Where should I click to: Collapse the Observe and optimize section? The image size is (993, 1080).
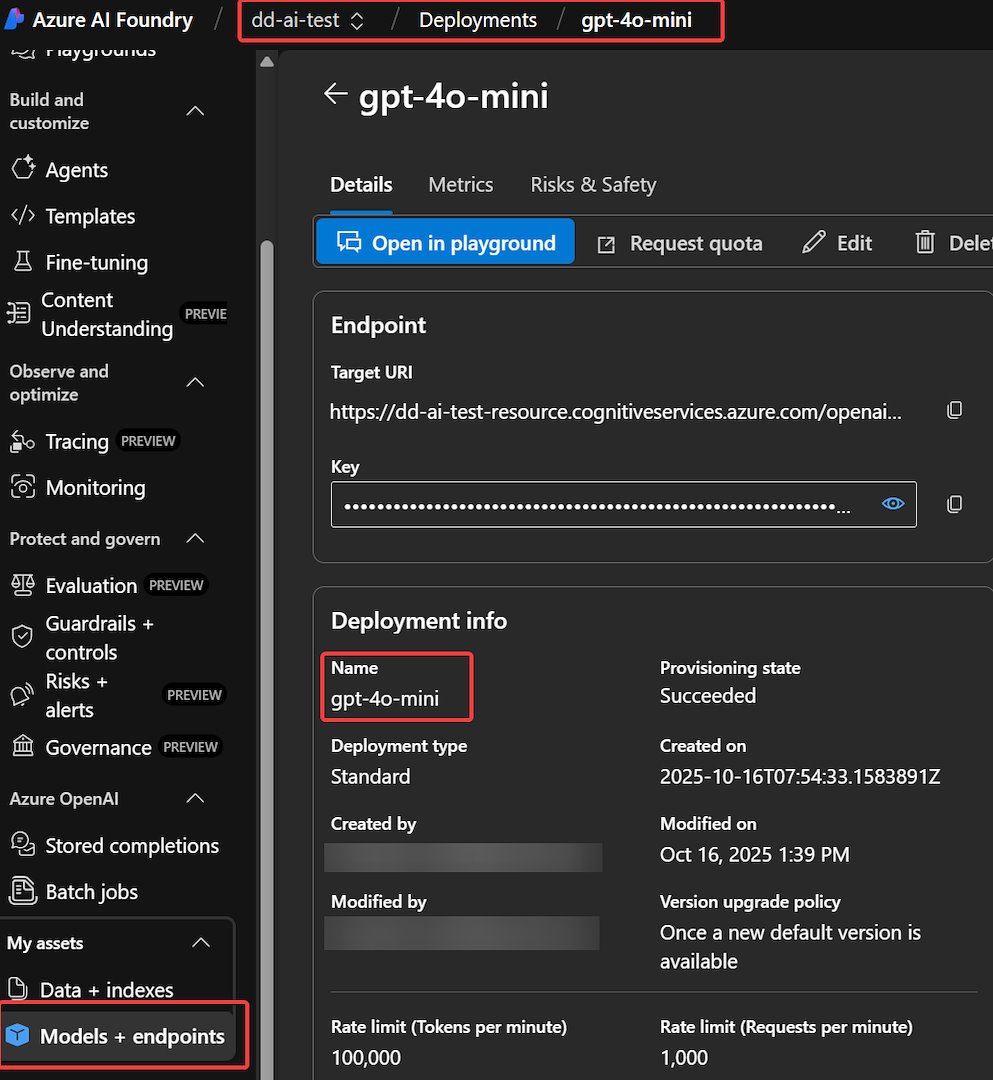click(x=196, y=383)
